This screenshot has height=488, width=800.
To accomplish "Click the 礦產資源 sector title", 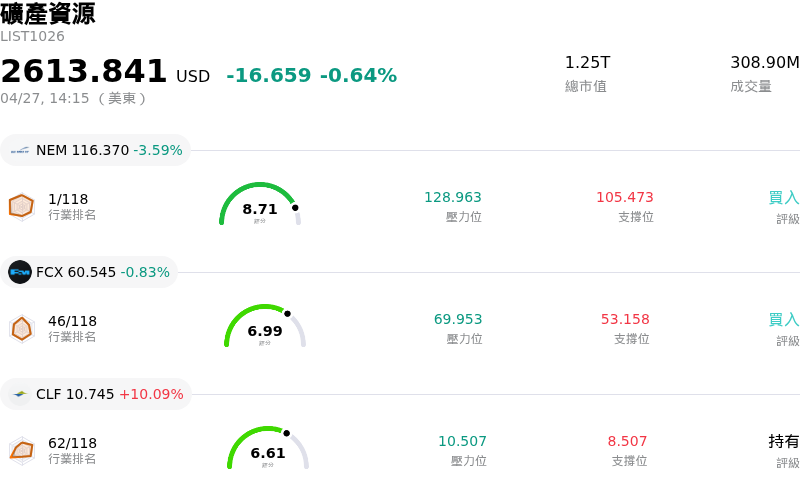I will pyautogui.click(x=48, y=14).
